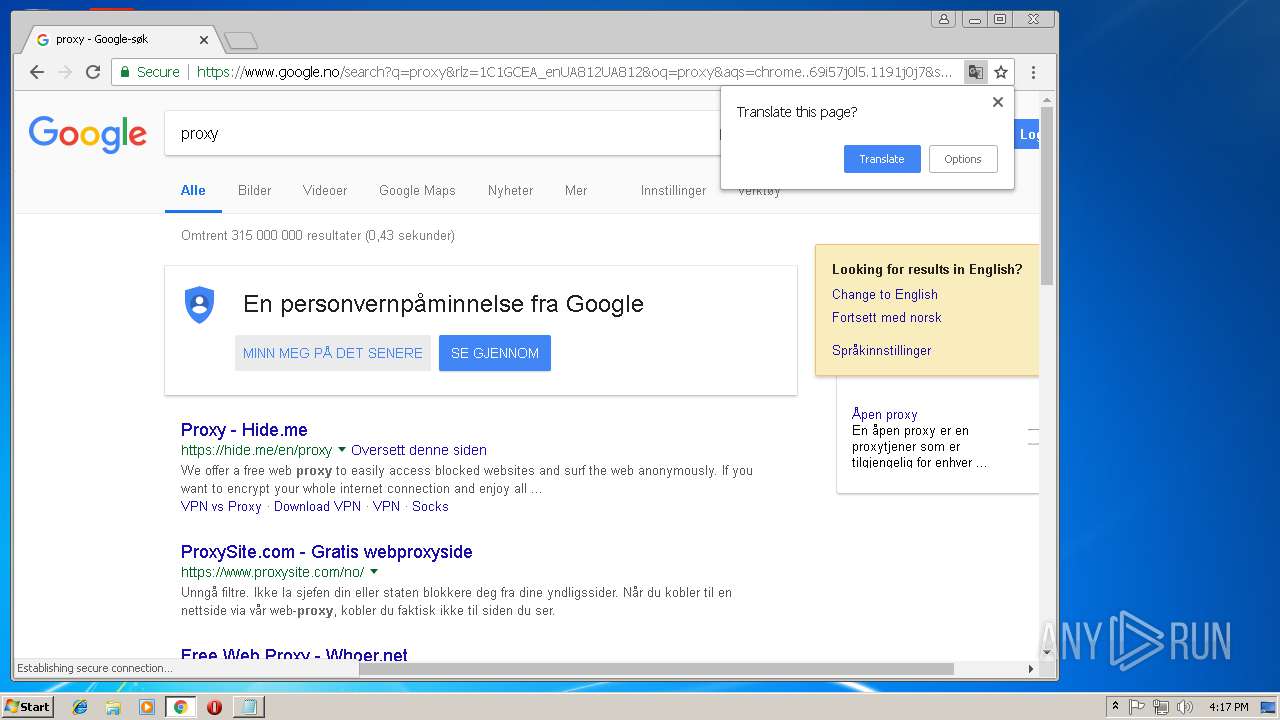Click the Action Center flag tray icon

[1137, 707]
